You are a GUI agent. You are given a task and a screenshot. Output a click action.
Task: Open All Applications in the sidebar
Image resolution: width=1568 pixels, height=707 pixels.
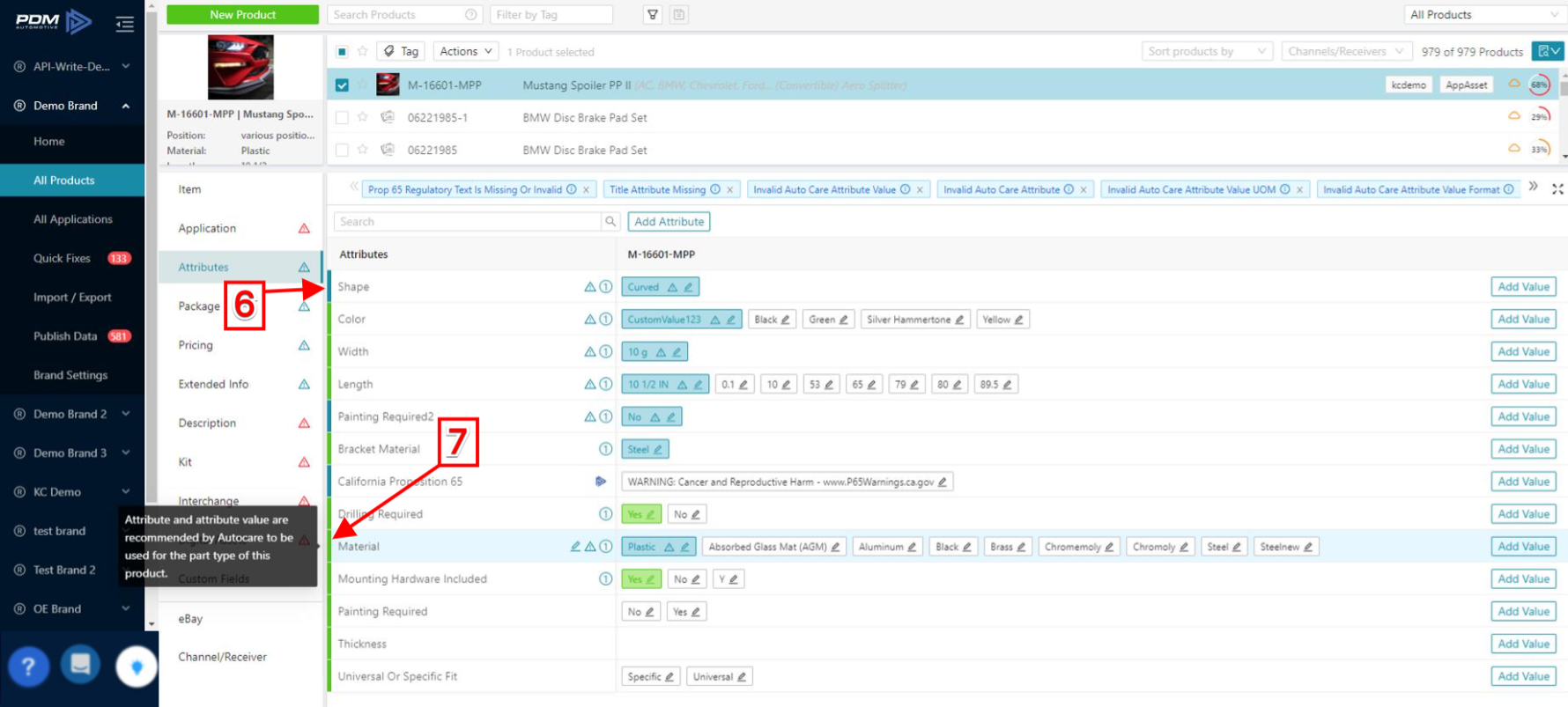click(x=72, y=219)
